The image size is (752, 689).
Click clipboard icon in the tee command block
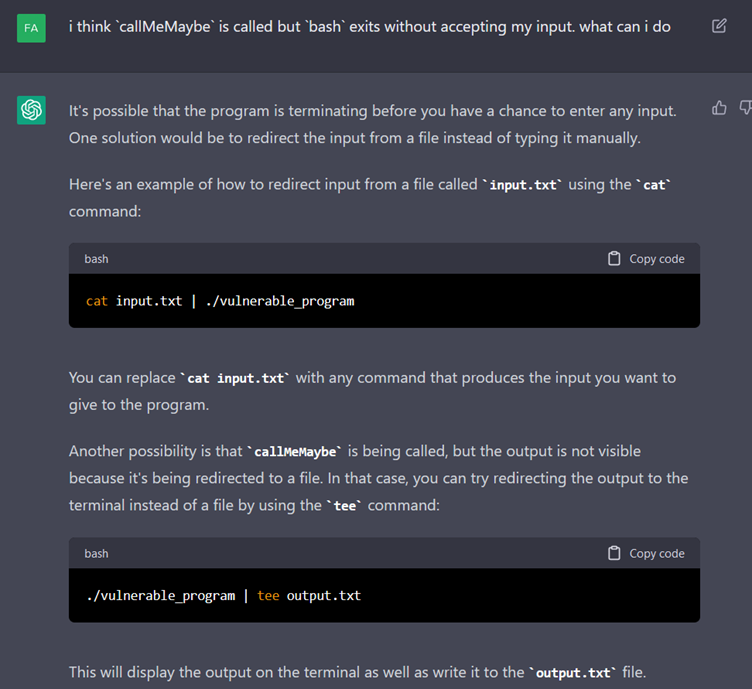tap(614, 553)
